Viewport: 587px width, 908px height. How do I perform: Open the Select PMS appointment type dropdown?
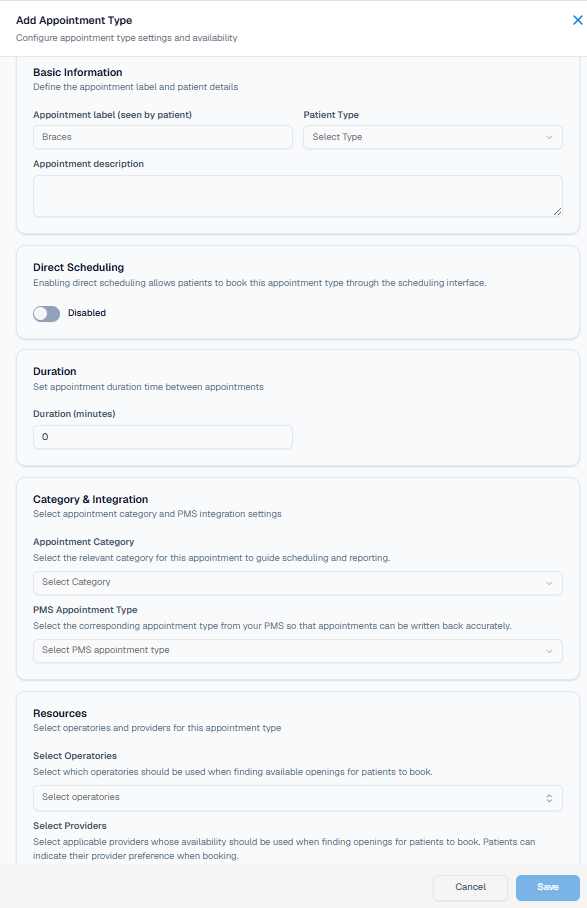point(297,651)
